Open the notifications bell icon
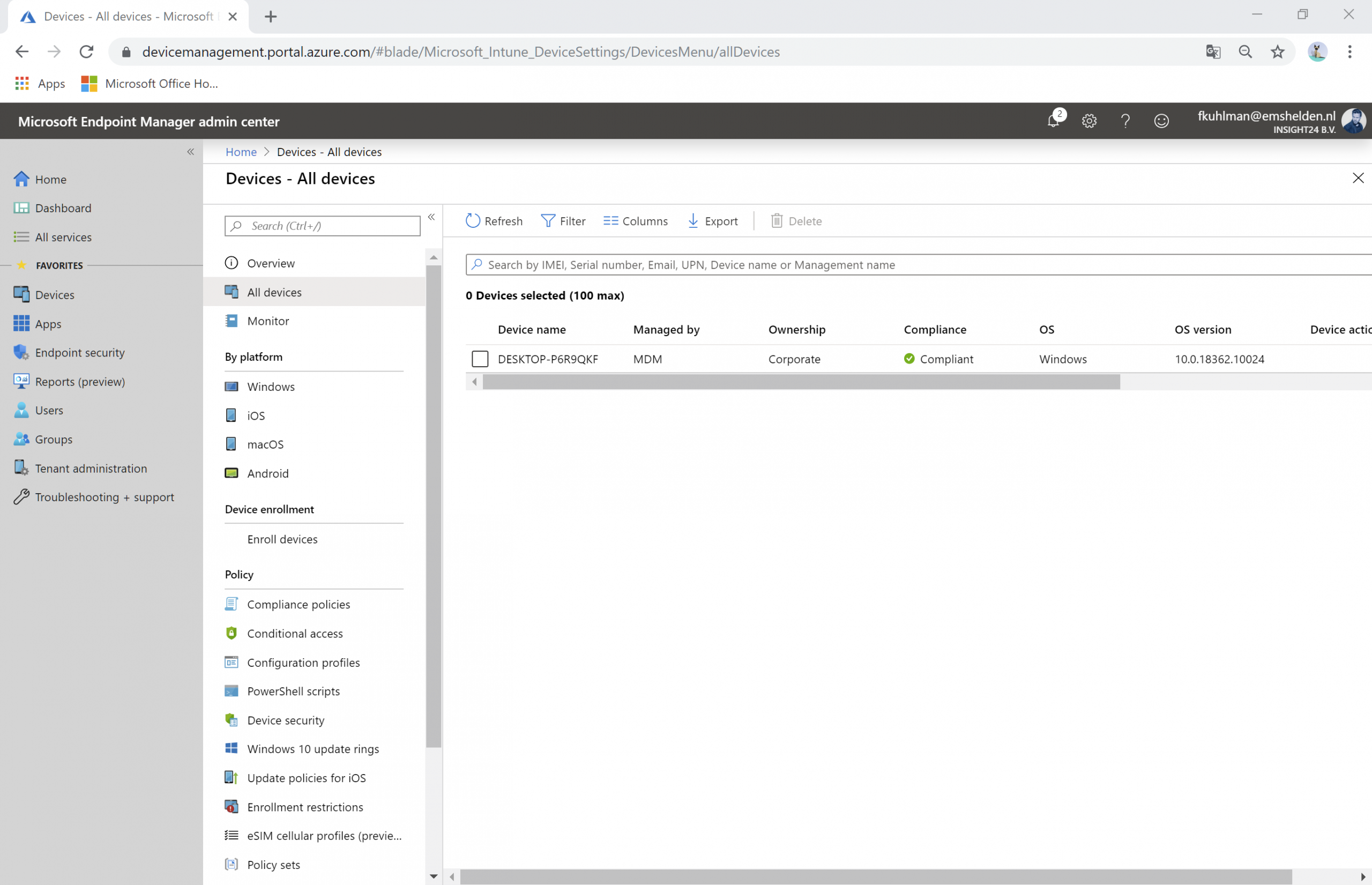 (1053, 121)
